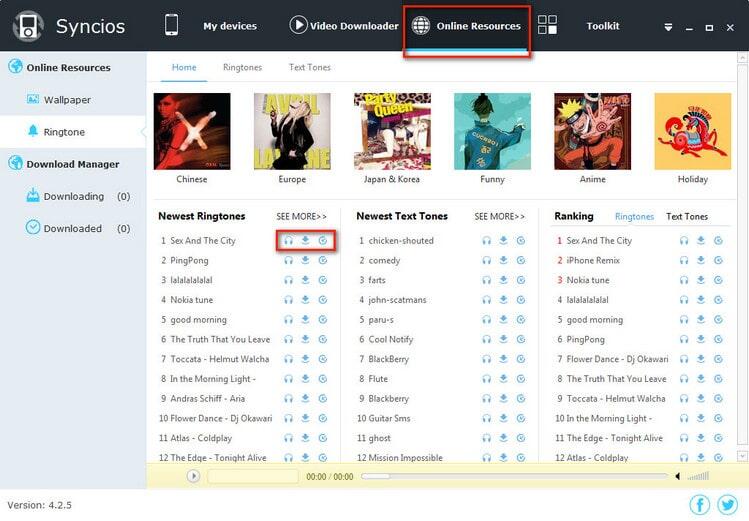
Task: Click the playback progress slider
Action: pyautogui.click(x=514, y=476)
